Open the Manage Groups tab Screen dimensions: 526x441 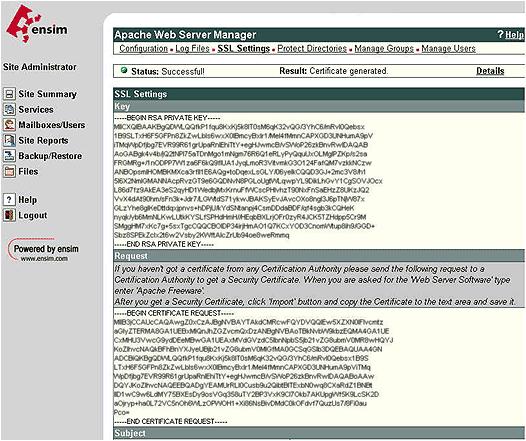point(384,49)
